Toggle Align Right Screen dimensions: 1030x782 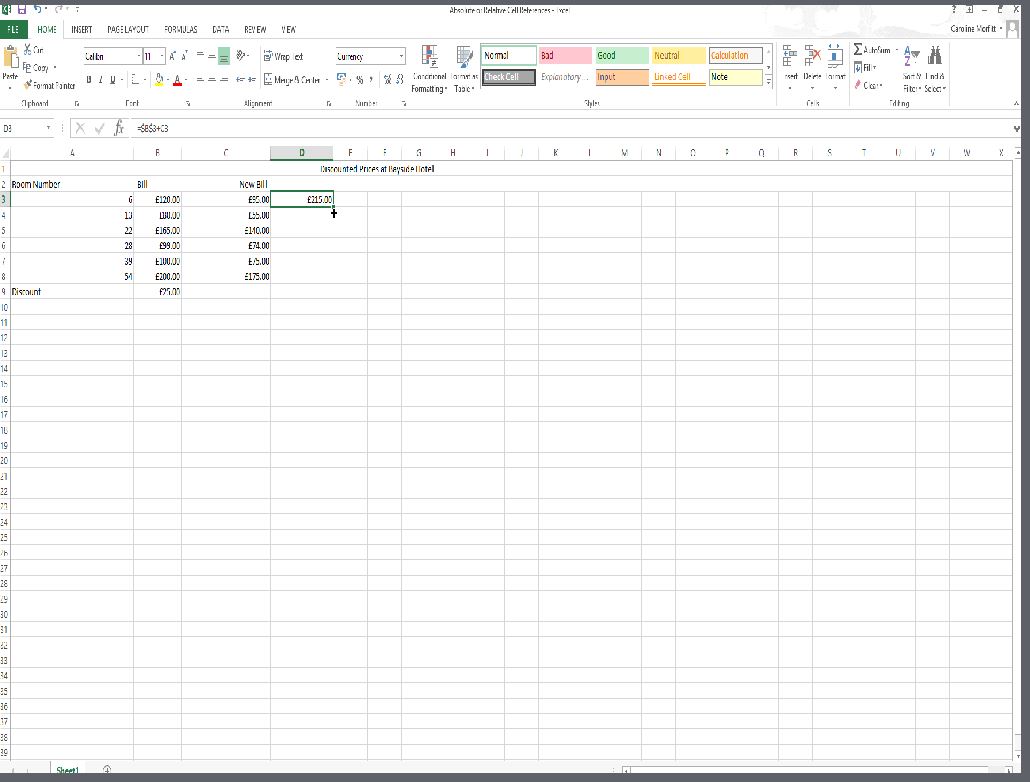point(224,80)
